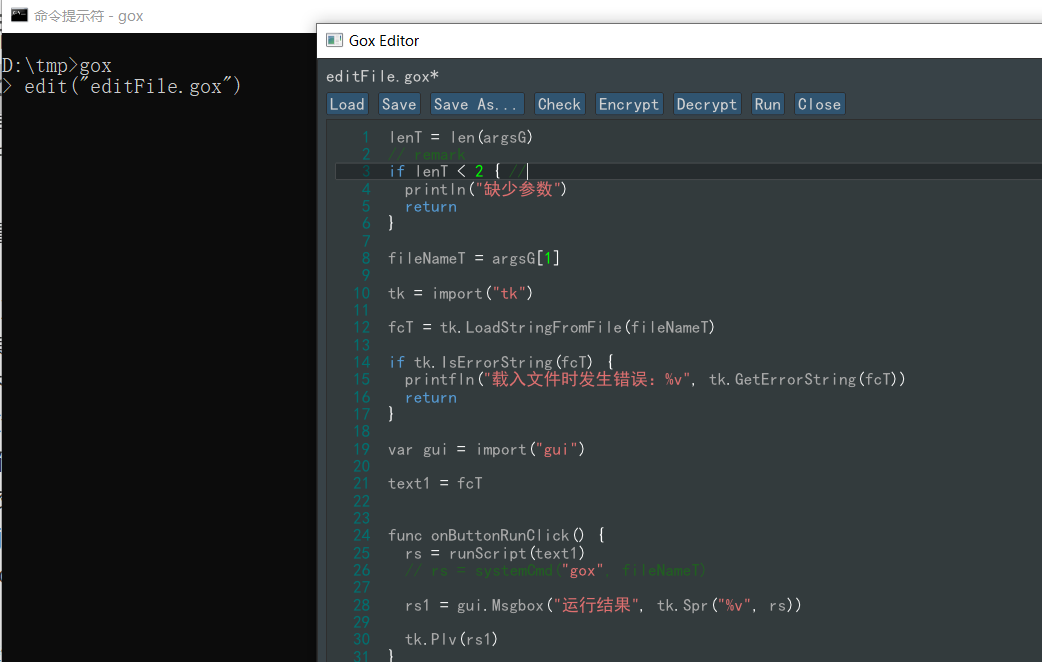Click the text1 = fcT line
Image resolution: width=1042 pixels, height=662 pixels.
click(435, 483)
